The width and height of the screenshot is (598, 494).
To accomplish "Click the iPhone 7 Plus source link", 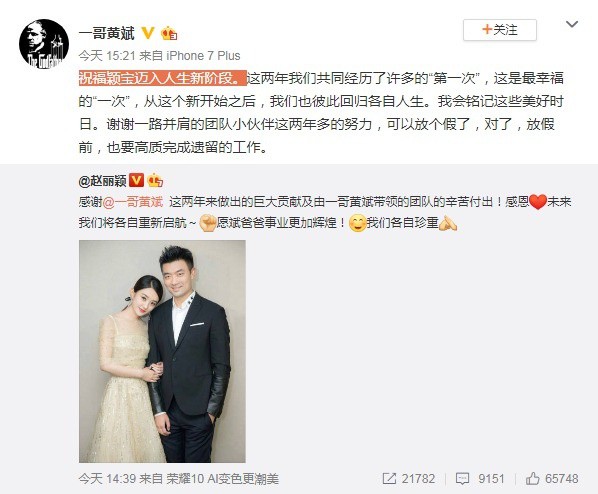I will coord(203,56).
